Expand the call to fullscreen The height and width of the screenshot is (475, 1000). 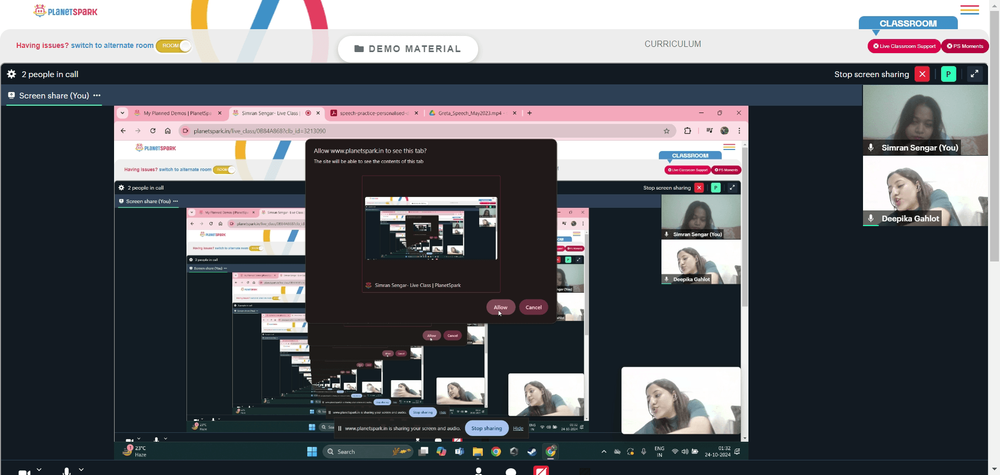(x=974, y=74)
